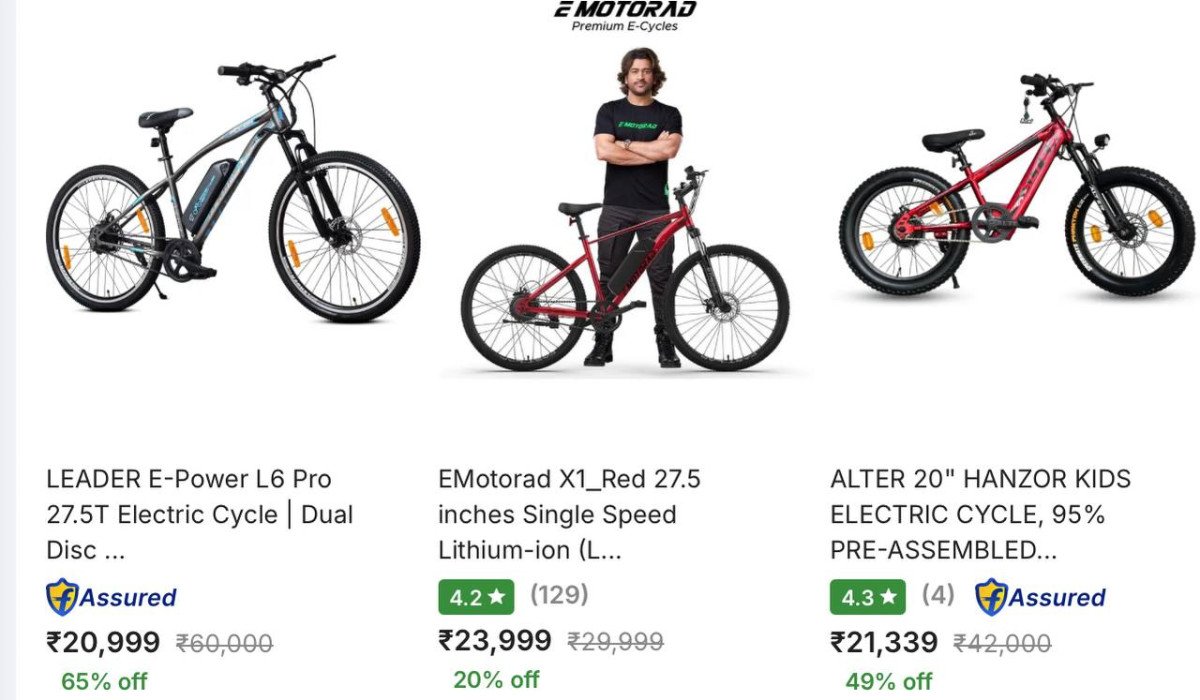Click the EMotorad Premium E-Cycles logo

[x=625, y=16]
